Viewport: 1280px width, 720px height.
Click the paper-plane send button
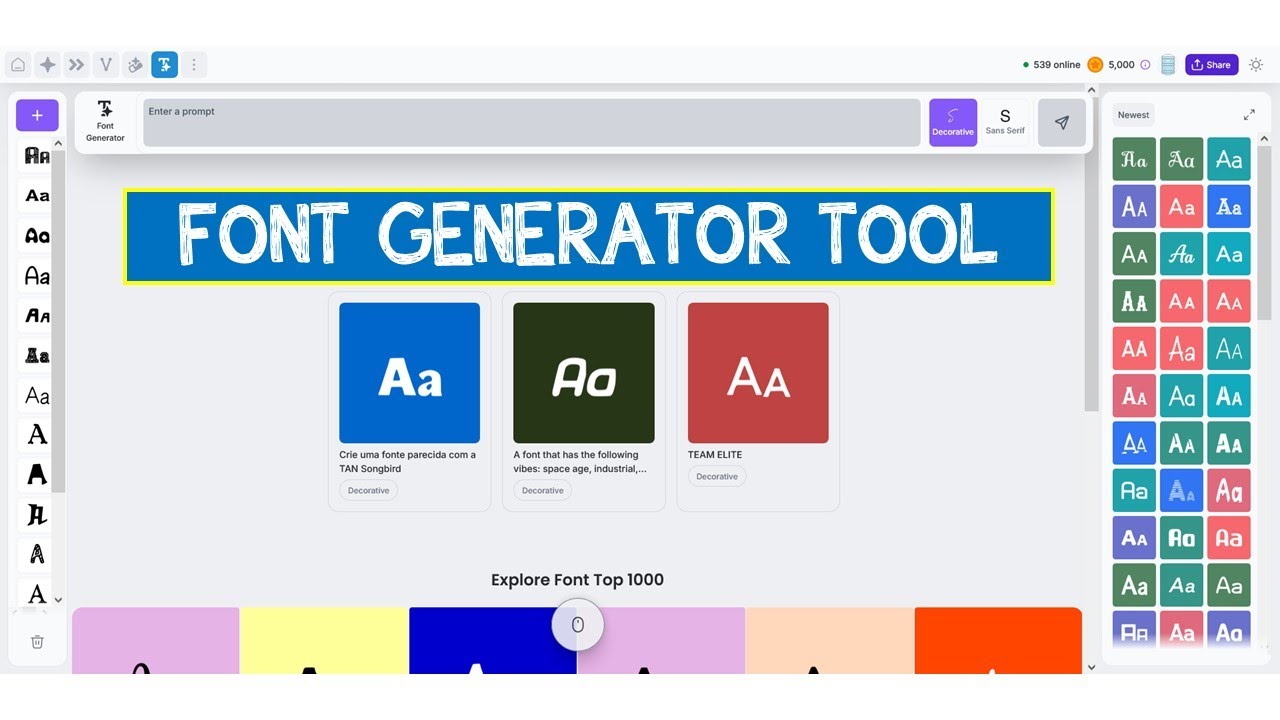1062,123
